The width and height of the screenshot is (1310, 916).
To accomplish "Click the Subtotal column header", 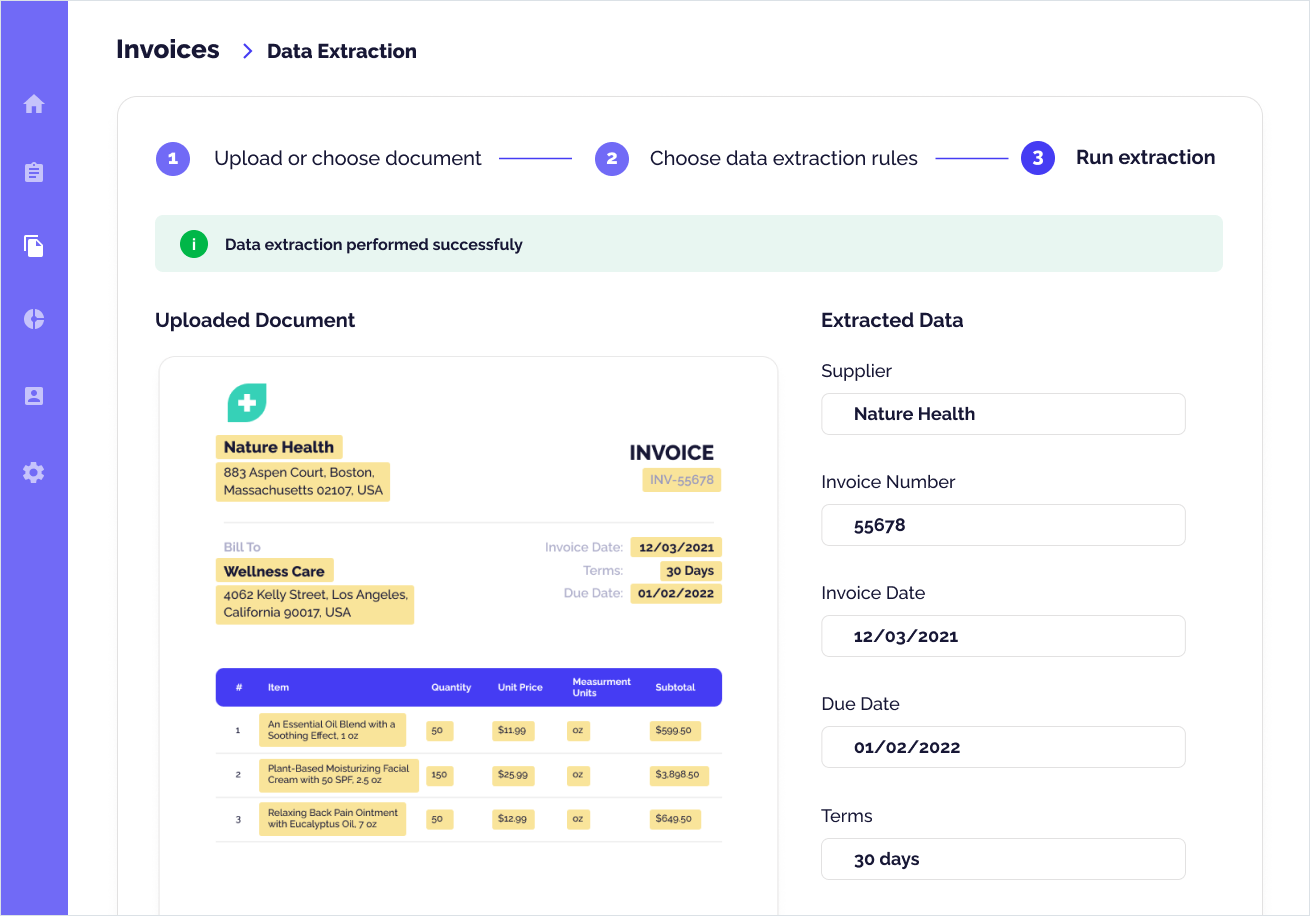I will pos(675,687).
